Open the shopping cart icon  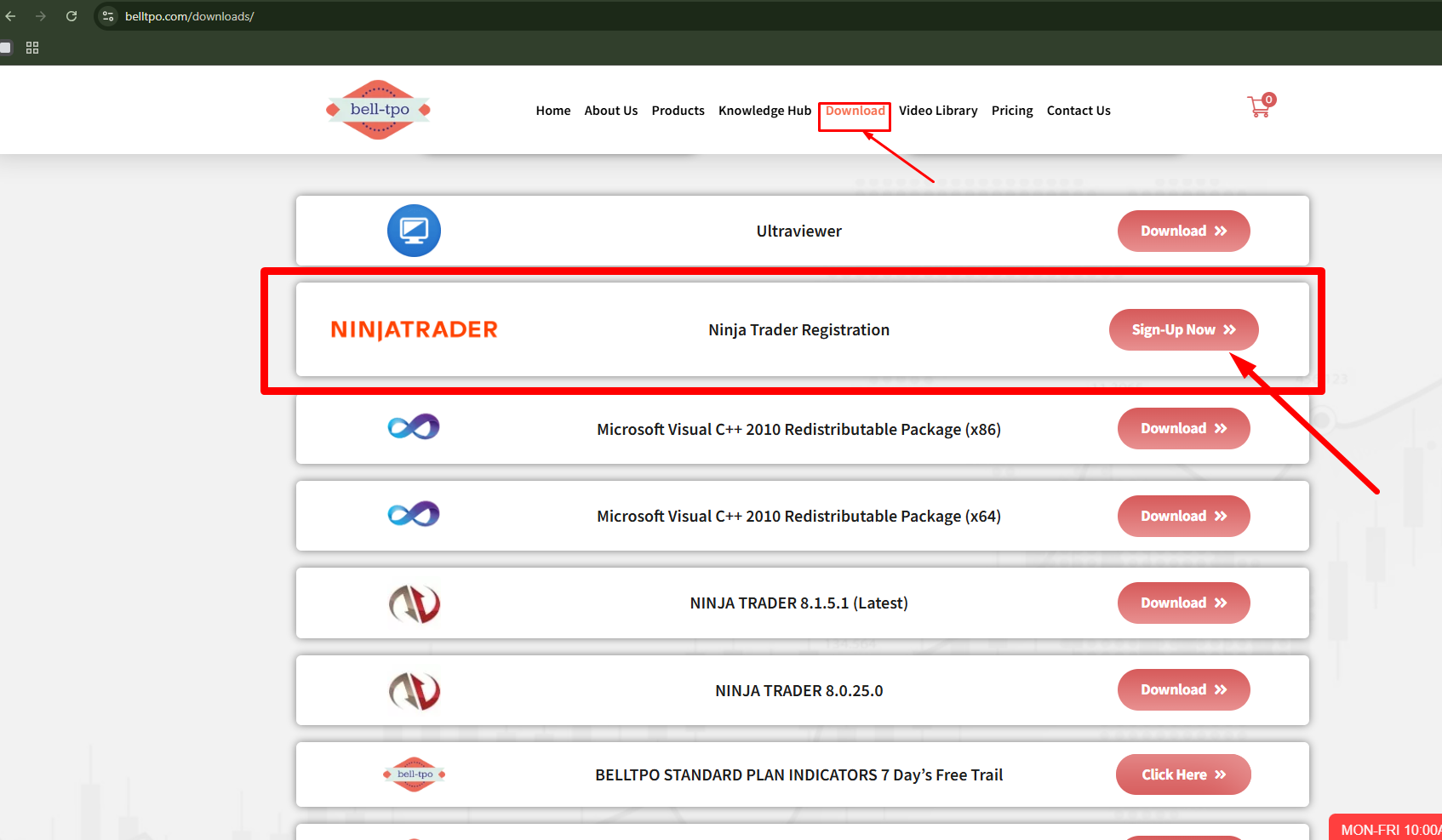tap(1259, 107)
